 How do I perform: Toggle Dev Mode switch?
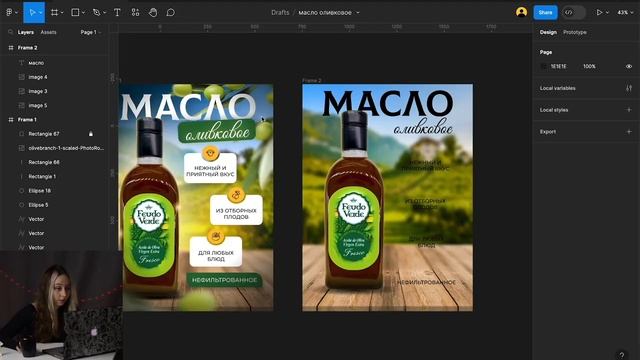(573, 13)
